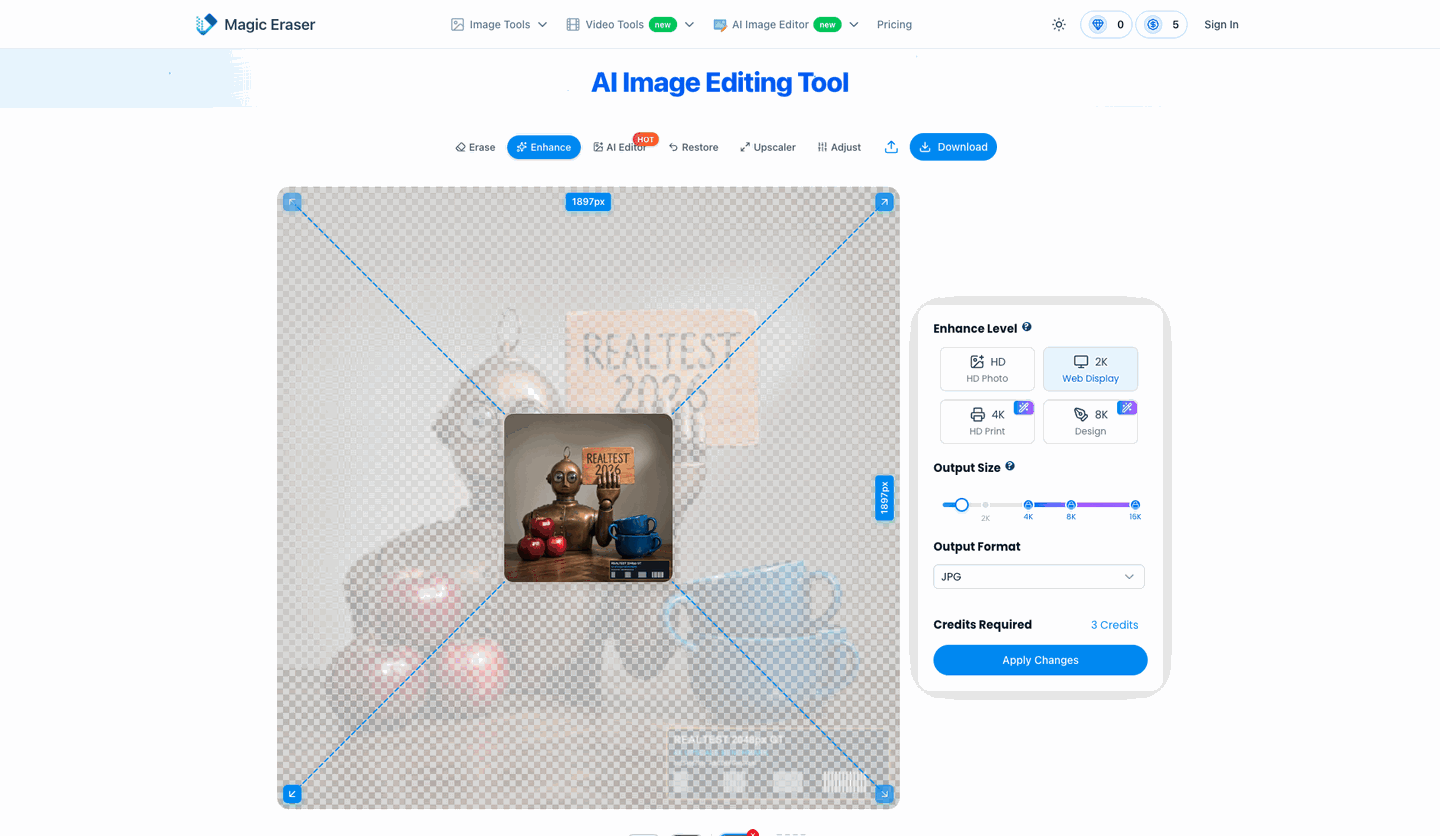The image size is (1440, 836).
Task: Click the Sign In link
Action: pos(1221,24)
